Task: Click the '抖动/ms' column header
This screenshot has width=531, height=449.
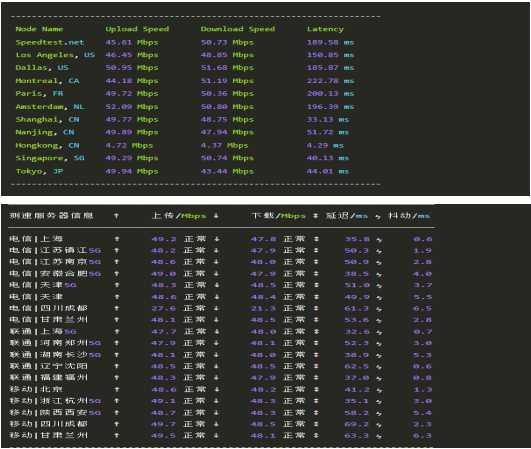Action: pos(409,216)
